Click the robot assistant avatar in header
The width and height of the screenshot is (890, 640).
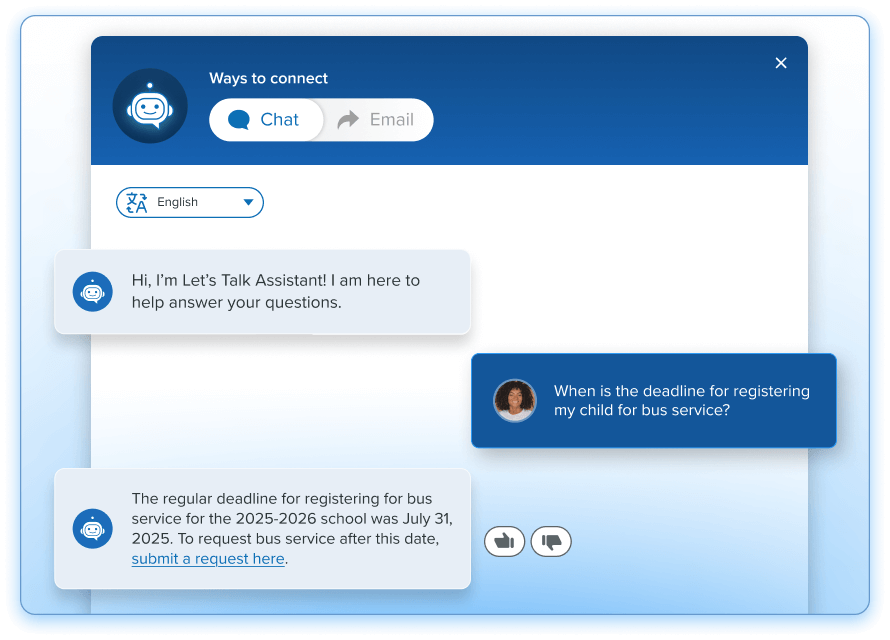click(x=150, y=106)
